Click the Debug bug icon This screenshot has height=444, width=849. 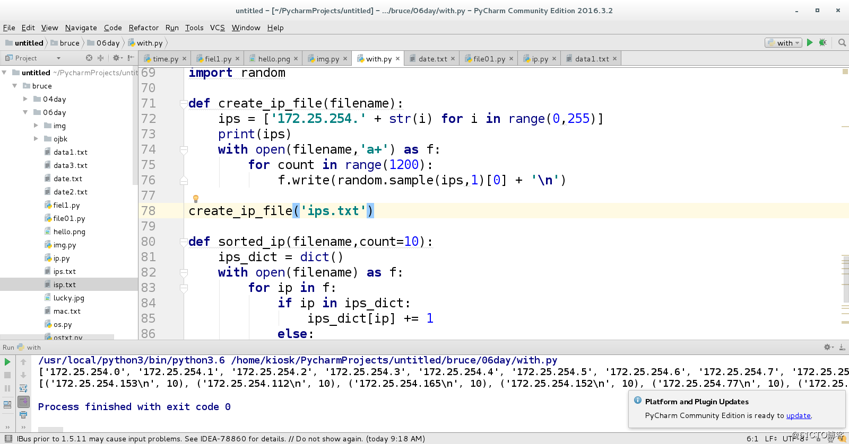(823, 43)
